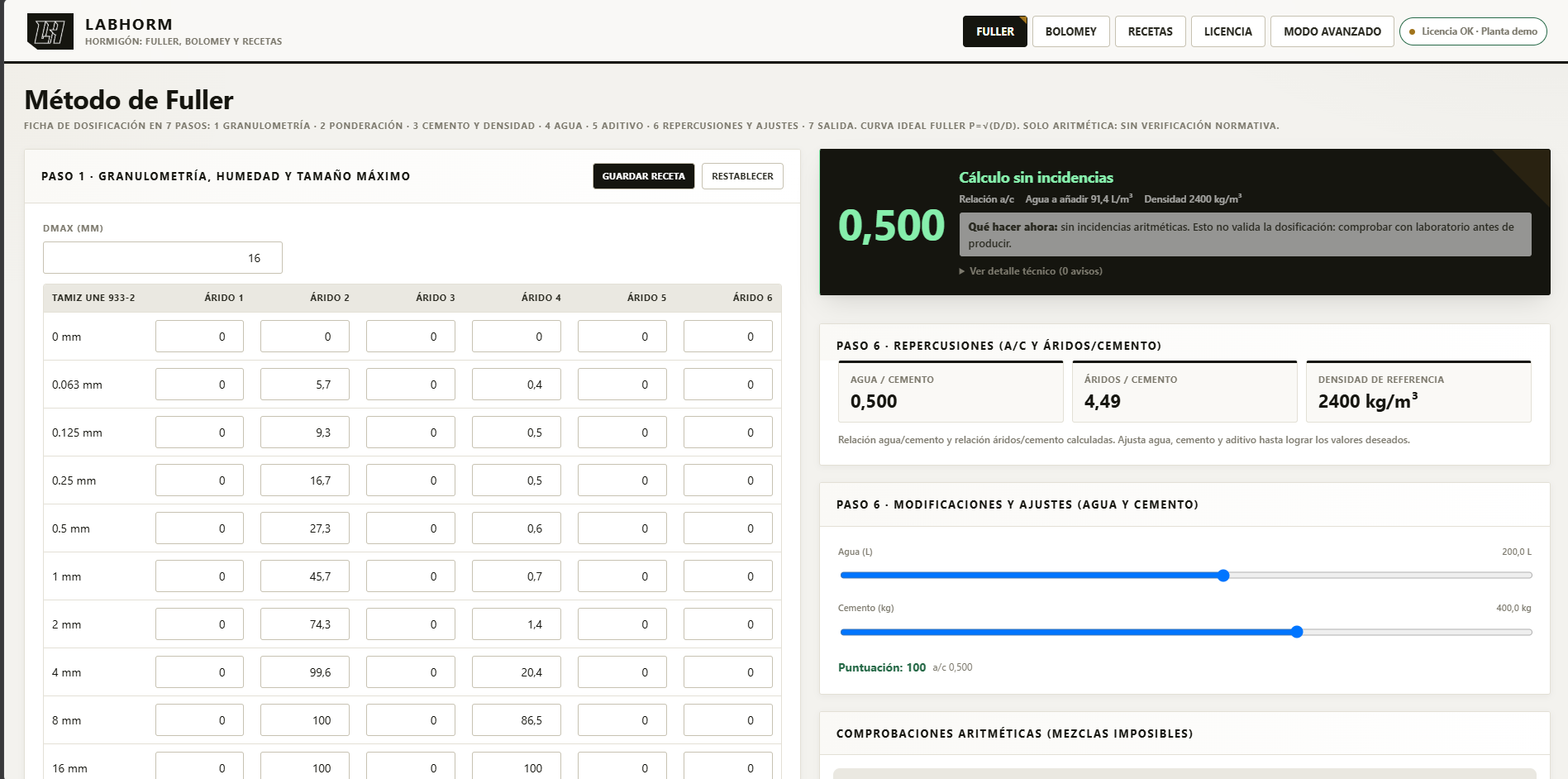1568x779 pixels.
Task: Switch to the FULLER tab
Action: click(x=994, y=31)
